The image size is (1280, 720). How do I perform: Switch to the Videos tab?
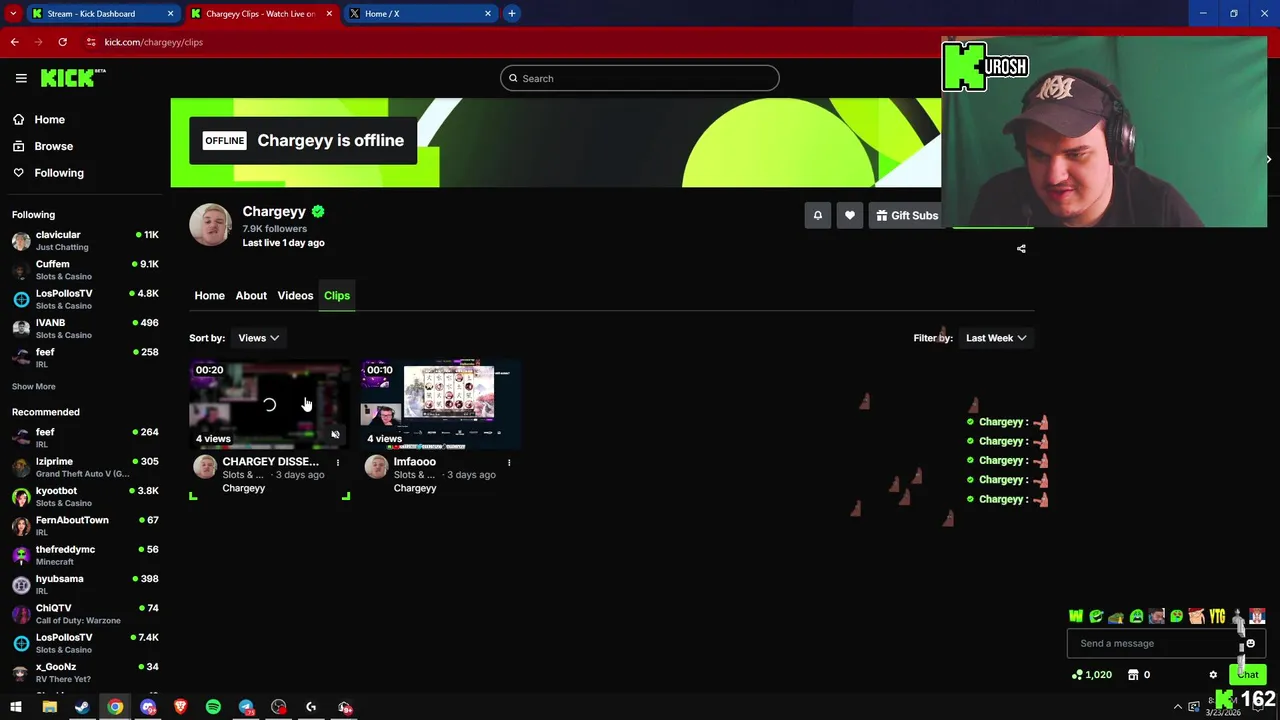coord(295,296)
